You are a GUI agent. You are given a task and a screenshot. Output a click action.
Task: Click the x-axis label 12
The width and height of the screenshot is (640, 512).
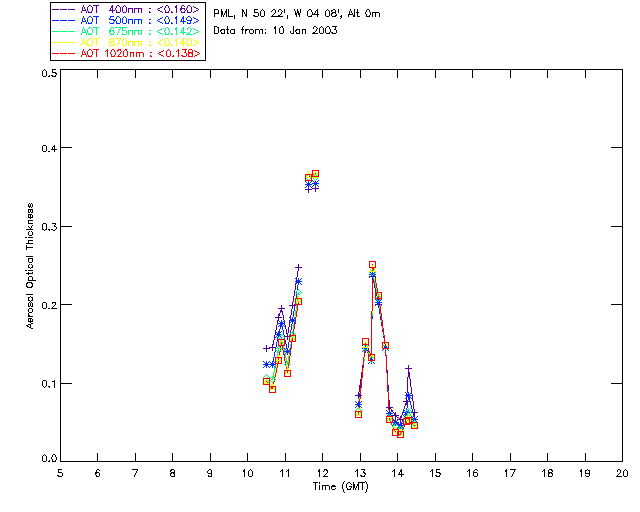tap(322, 473)
